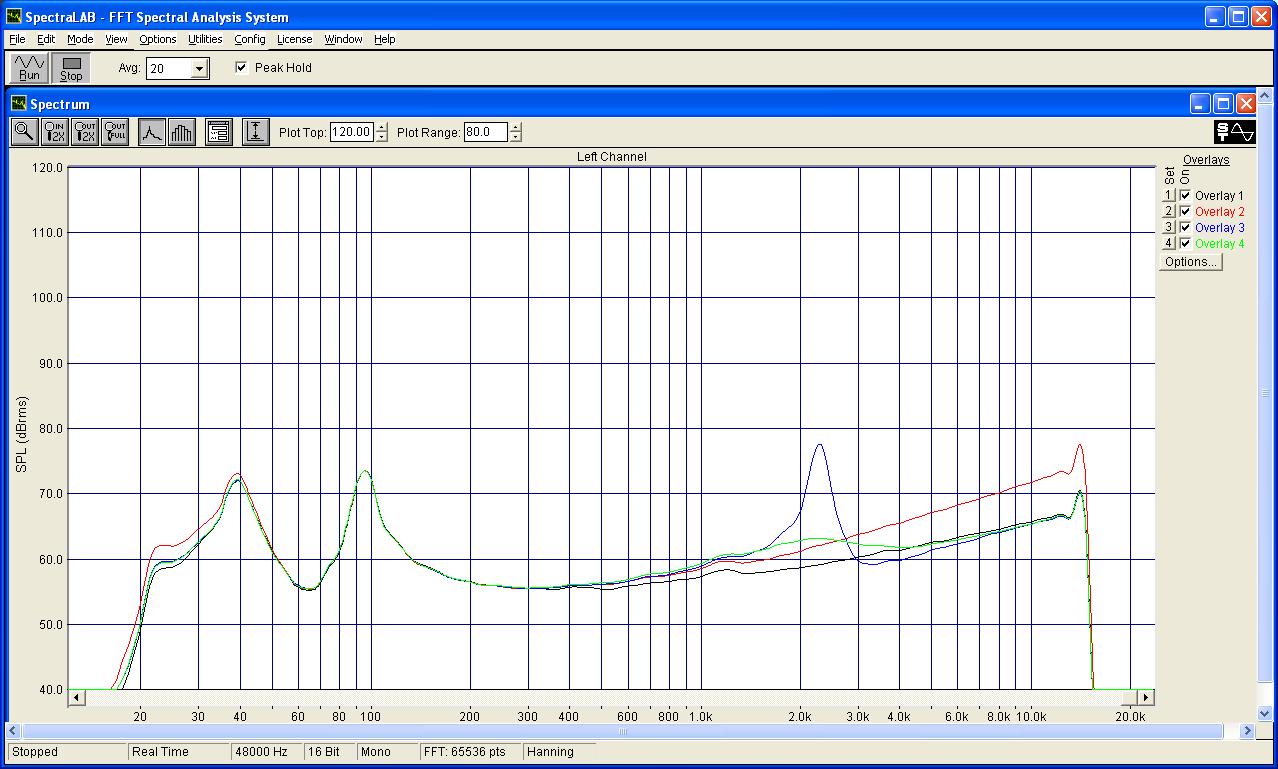This screenshot has height=769, width=1278.
Task: Click the Run acquisition button
Action: (29, 68)
